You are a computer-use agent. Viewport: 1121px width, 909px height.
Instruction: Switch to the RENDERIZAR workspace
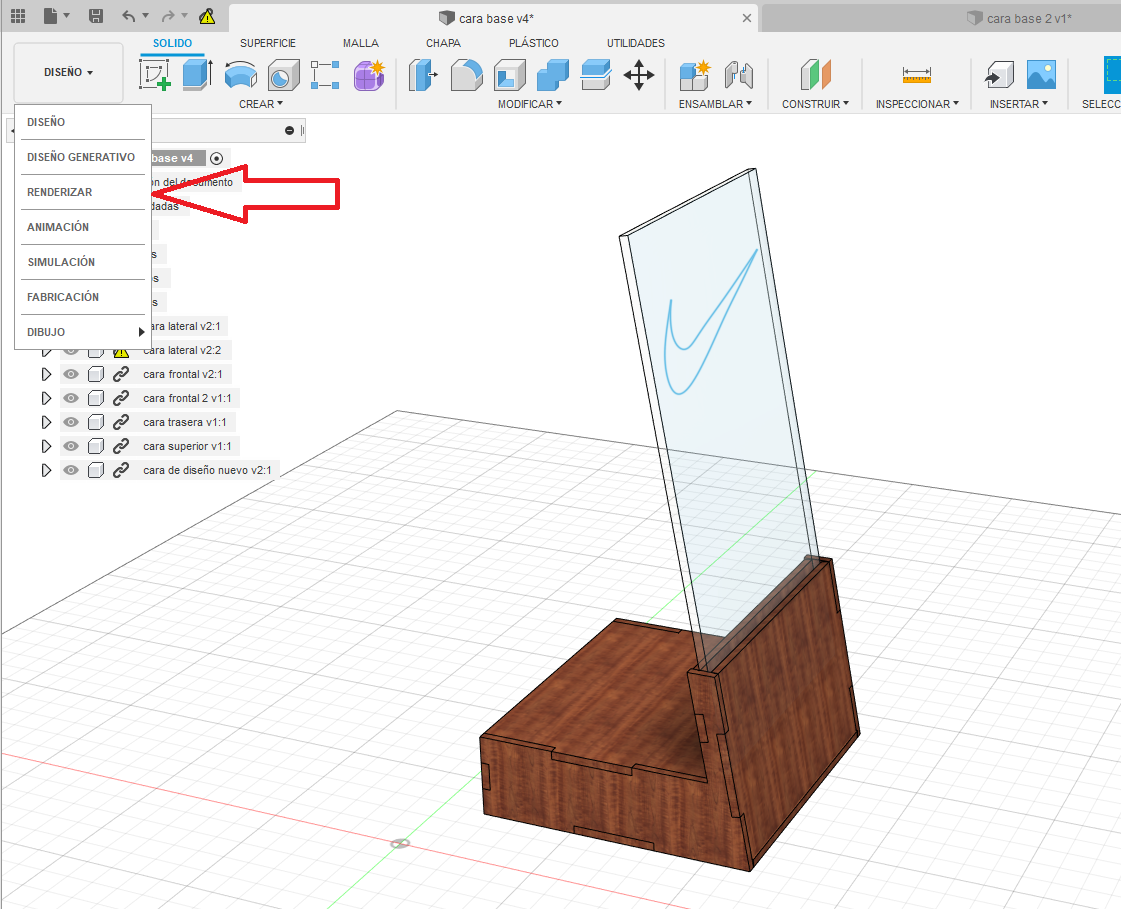[82, 192]
